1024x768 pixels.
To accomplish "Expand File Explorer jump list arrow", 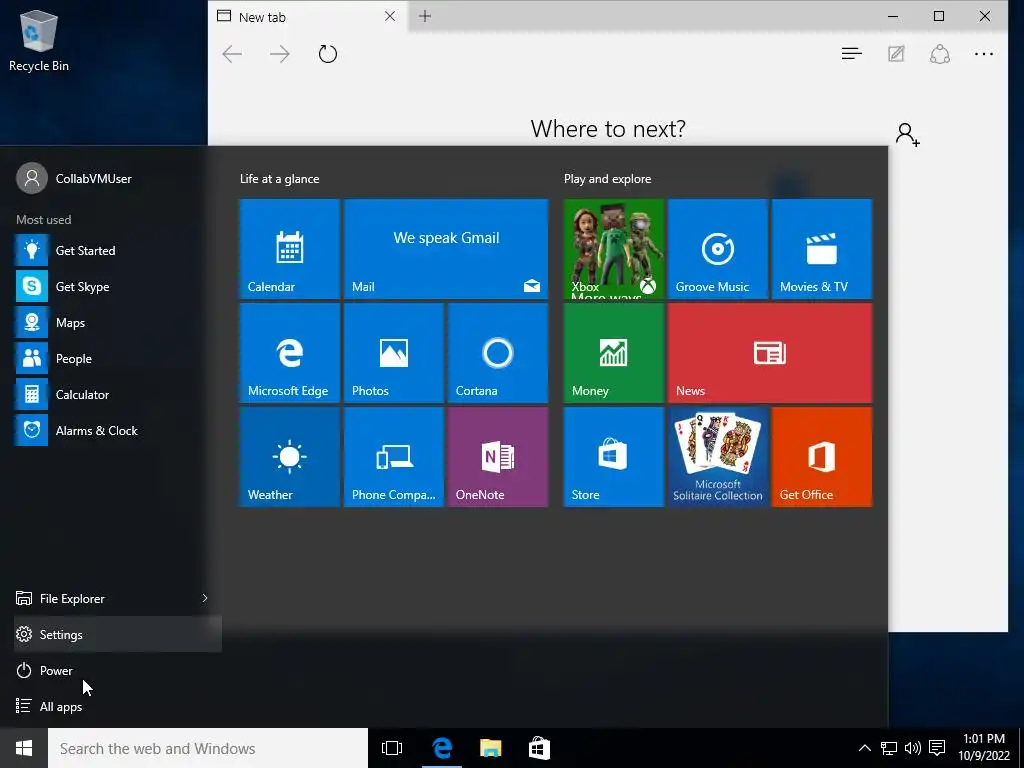I will pyautogui.click(x=205, y=598).
